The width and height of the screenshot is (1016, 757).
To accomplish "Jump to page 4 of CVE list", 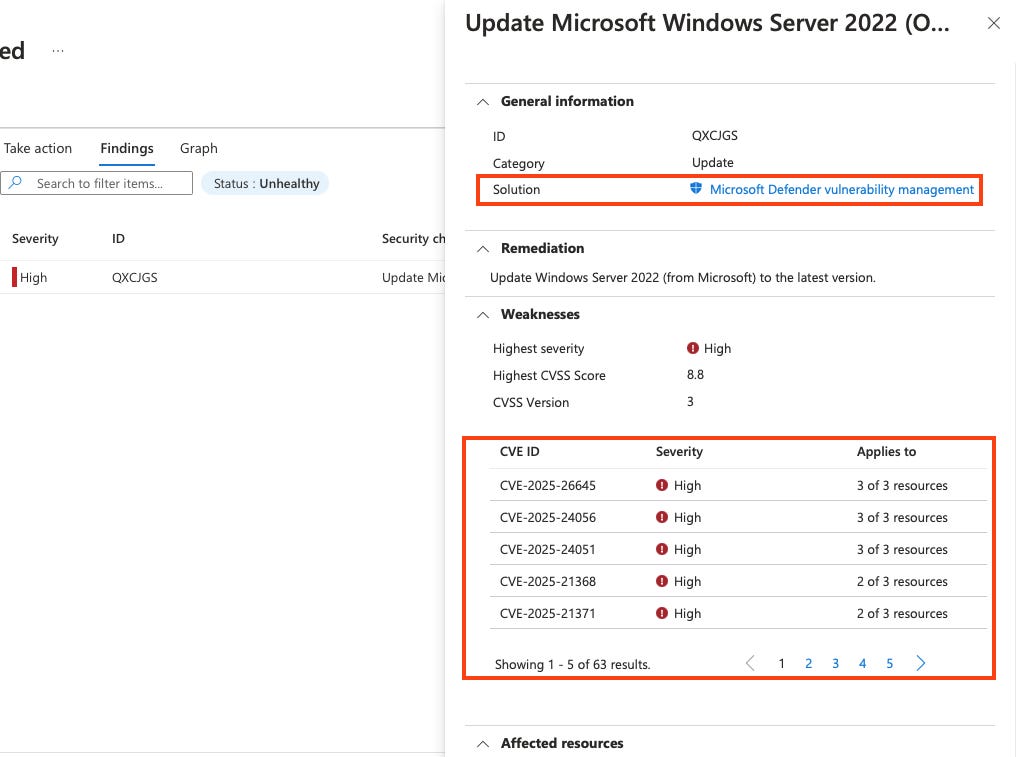I will pos(862,663).
